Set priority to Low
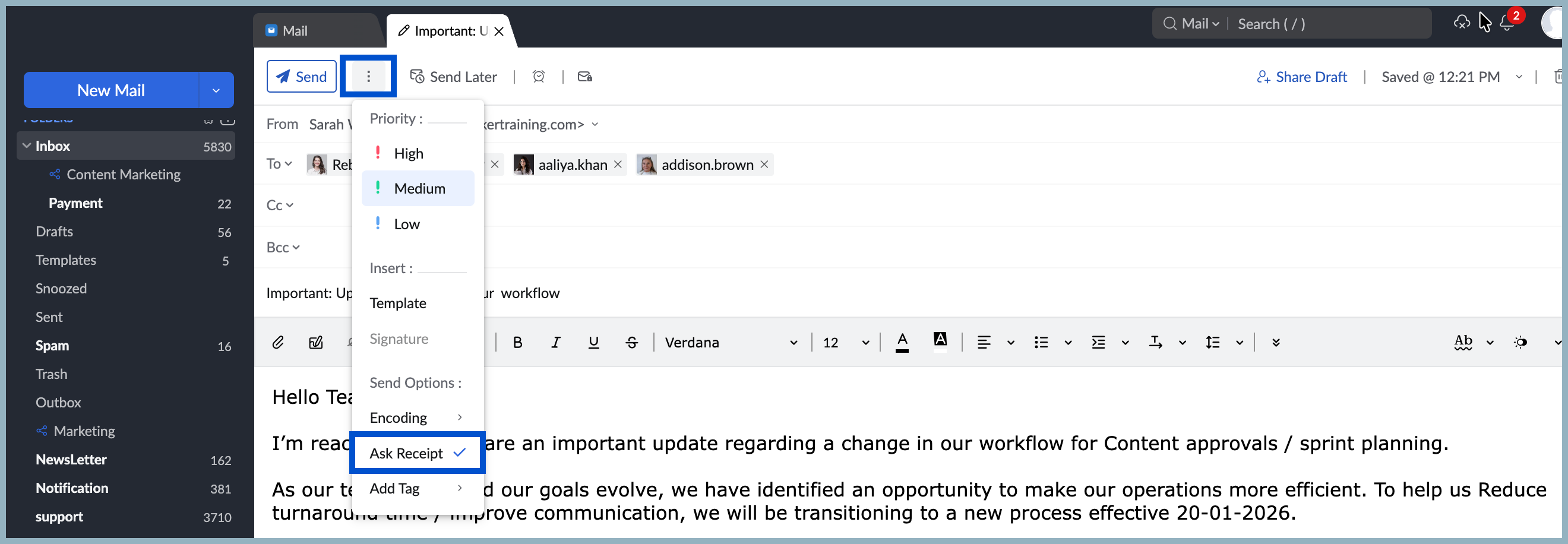 pyautogui.click(x=407, y=224)
